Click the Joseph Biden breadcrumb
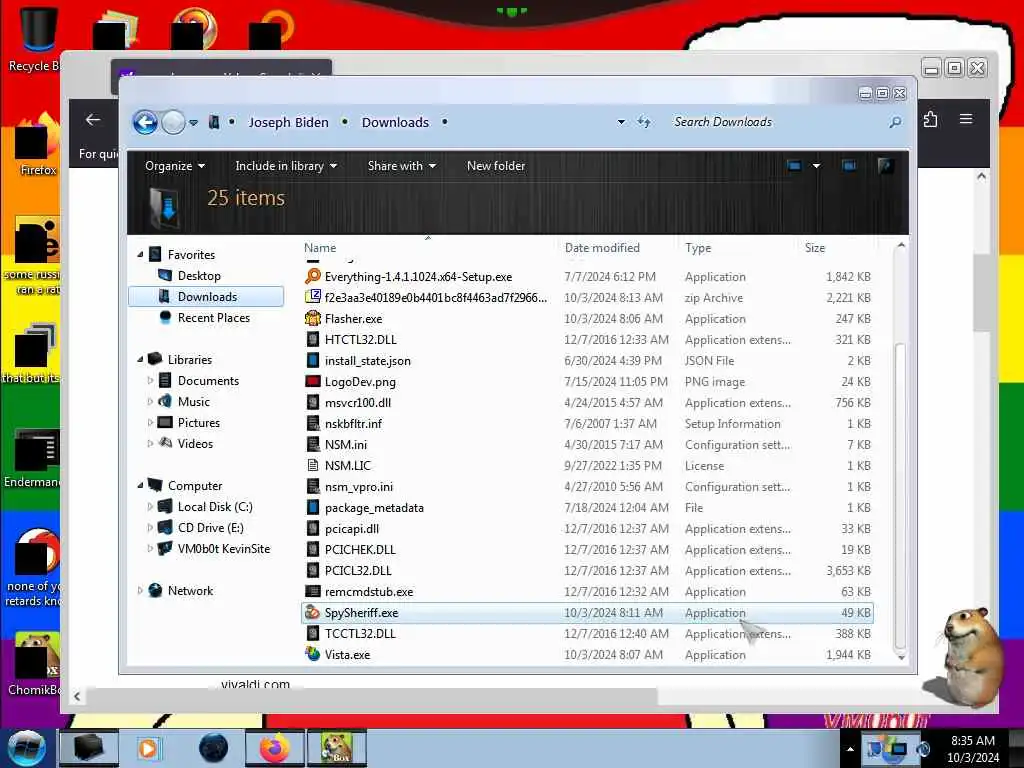The height and width of the screenshot is (768, 1024). point(288,122)
